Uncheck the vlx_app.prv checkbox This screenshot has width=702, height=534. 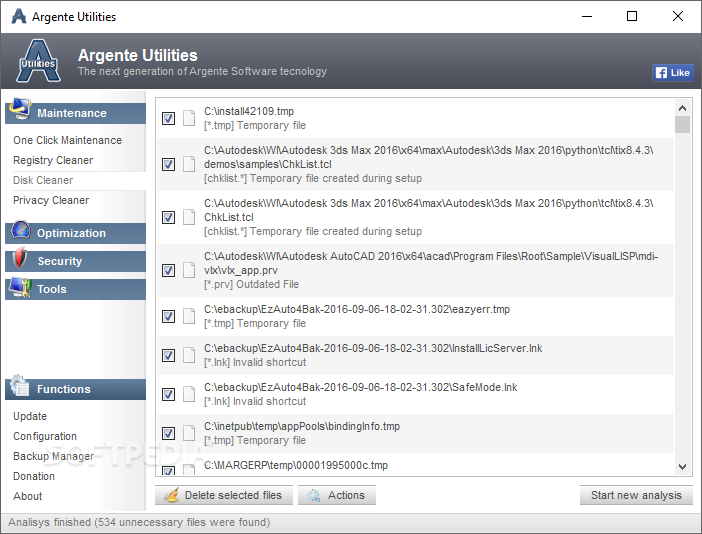[x=168, y=270]
